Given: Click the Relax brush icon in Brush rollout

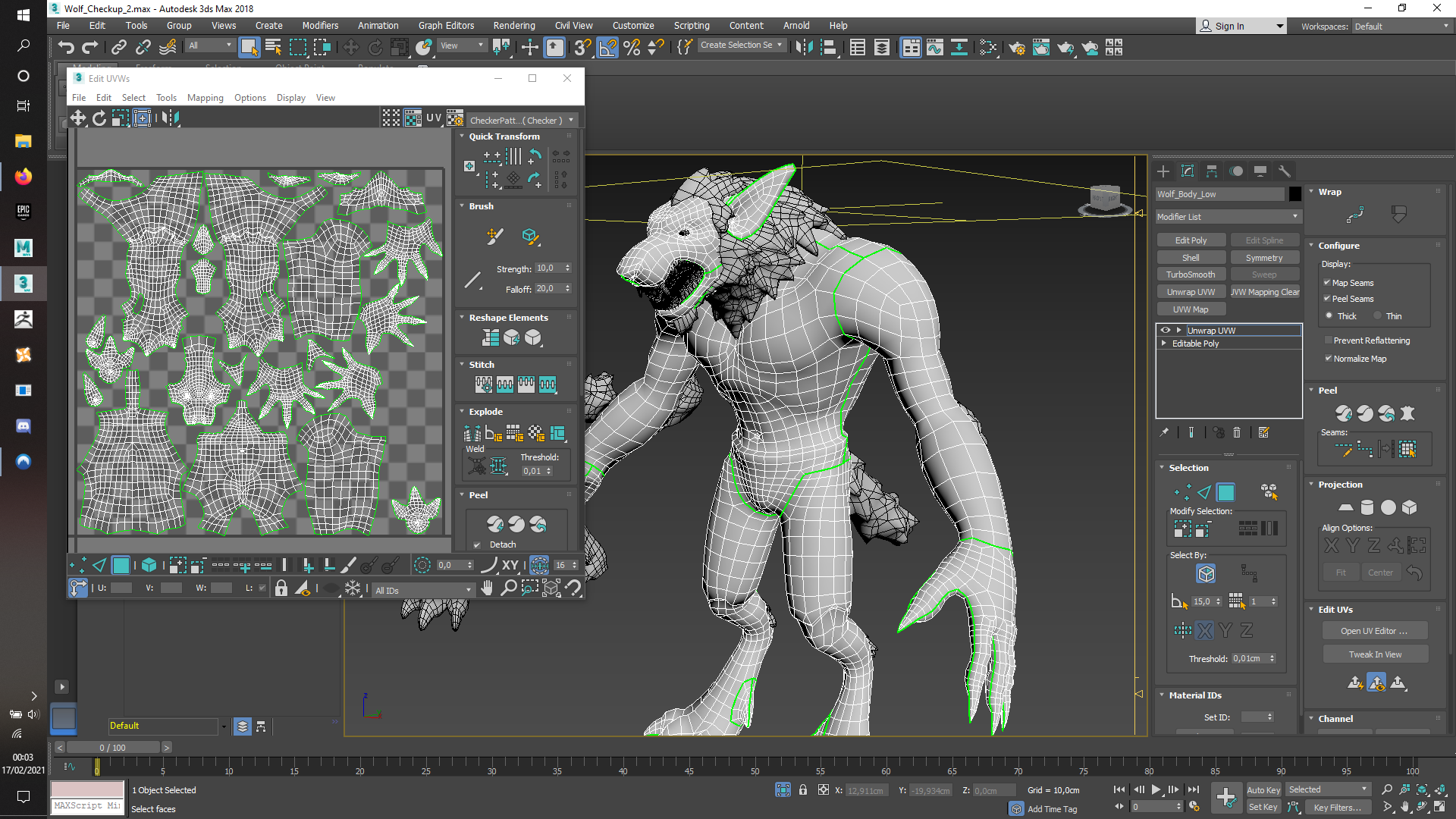Looking at the screenshot, I should point(530,237).
